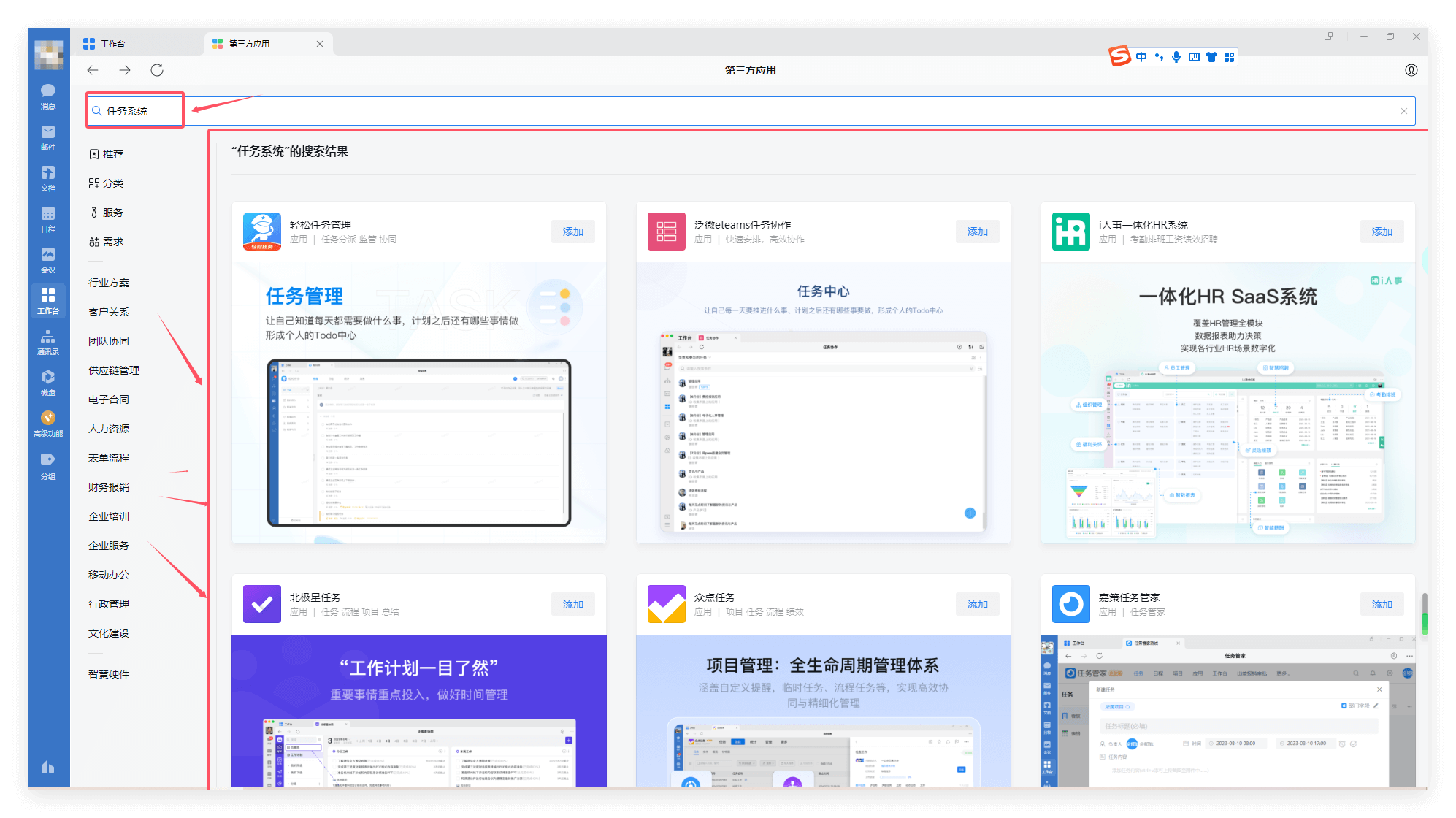Open the 分组 sidebar icon
The image size is (1456, 818).
click(x=48, y=465)
